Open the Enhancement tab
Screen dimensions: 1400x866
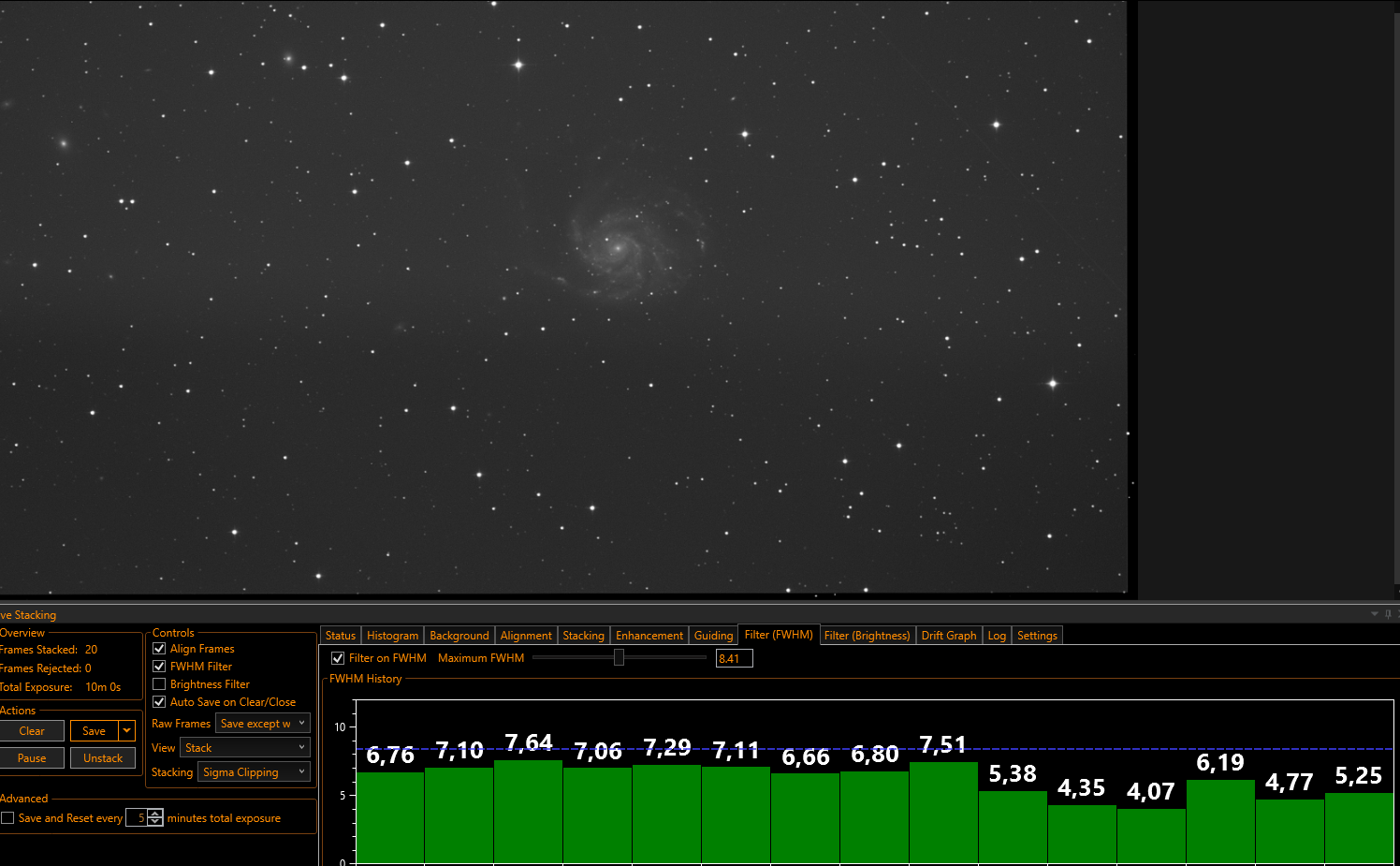pyautogui.click(x=649, y=636)
